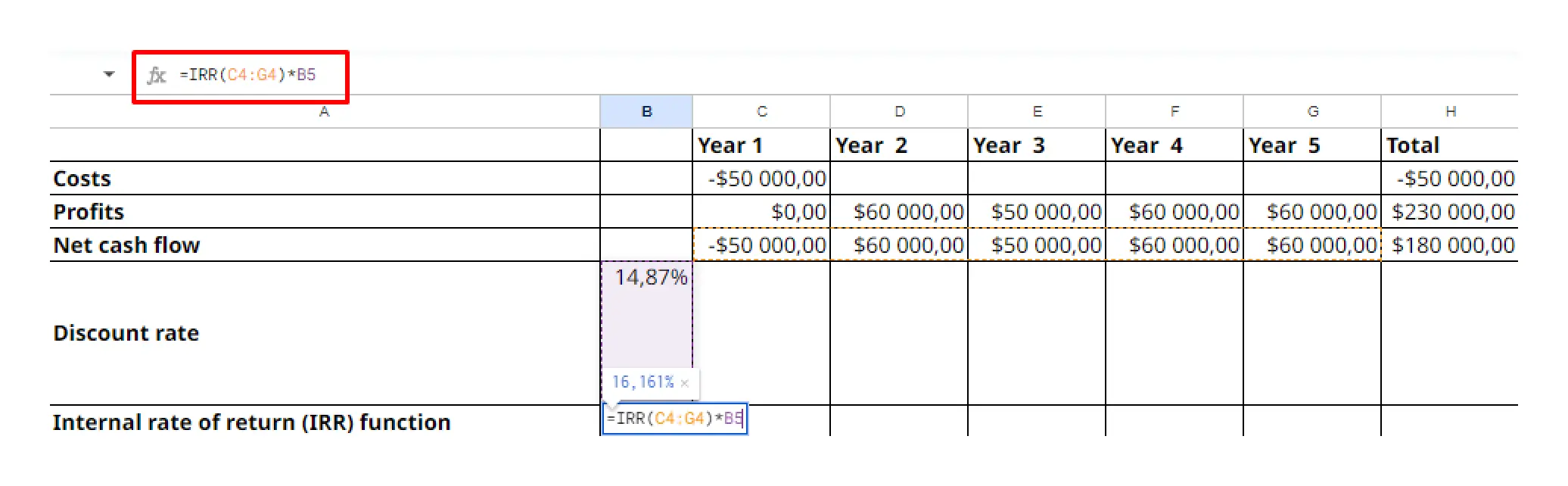
Task: Click Net cash flow Year 2 cell $60 000,00
Action: pos(899,245)
